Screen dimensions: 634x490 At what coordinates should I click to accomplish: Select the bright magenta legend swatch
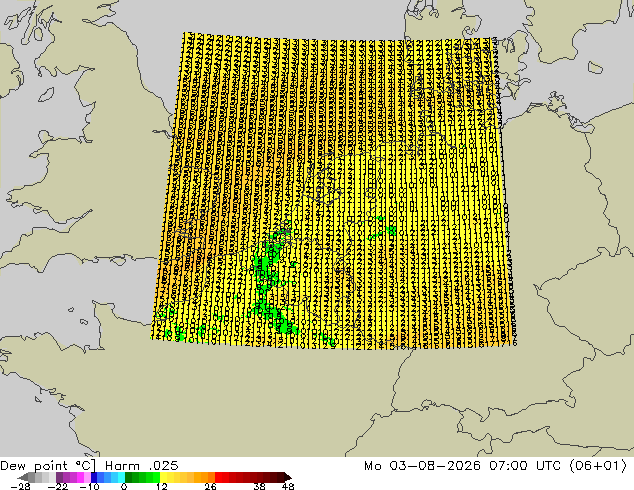tap(80, 477)
